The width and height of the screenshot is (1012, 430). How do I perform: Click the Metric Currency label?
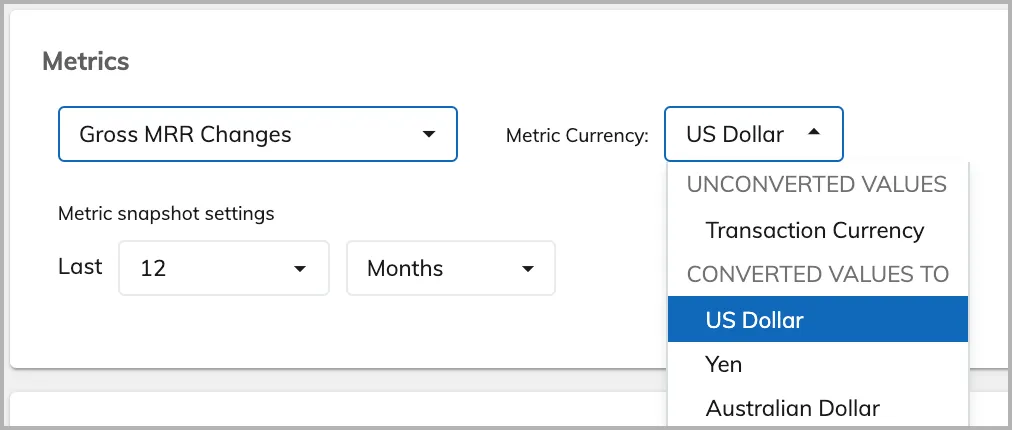577,136
